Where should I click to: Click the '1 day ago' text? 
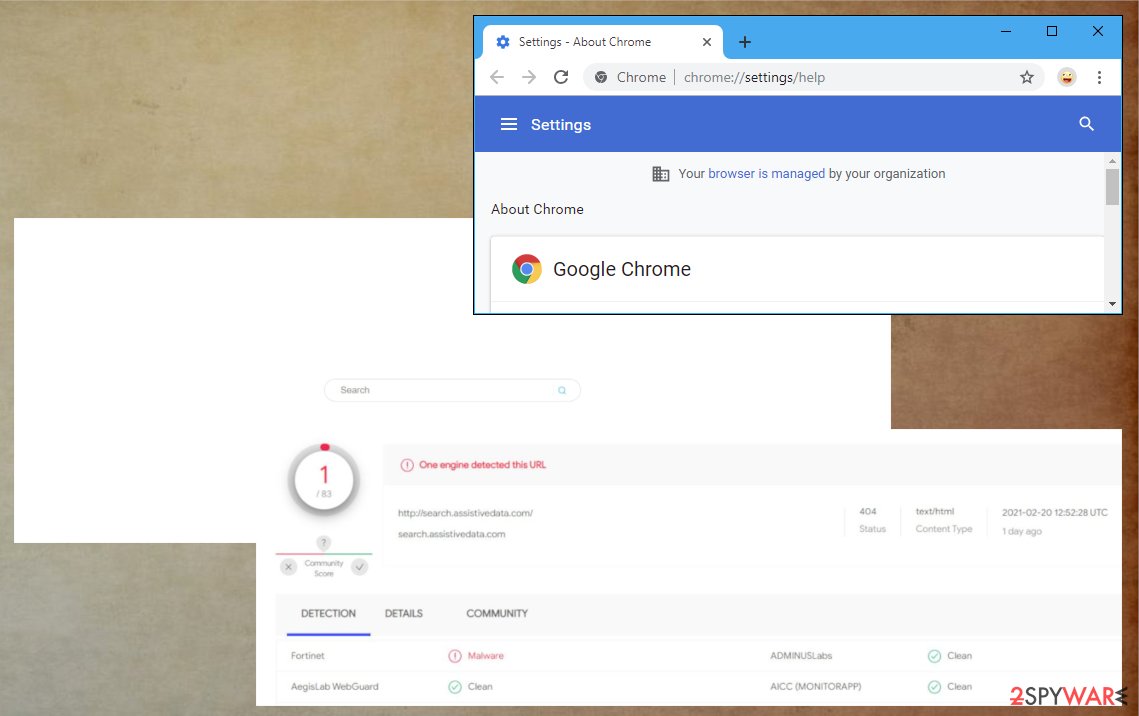point(1021,532)
